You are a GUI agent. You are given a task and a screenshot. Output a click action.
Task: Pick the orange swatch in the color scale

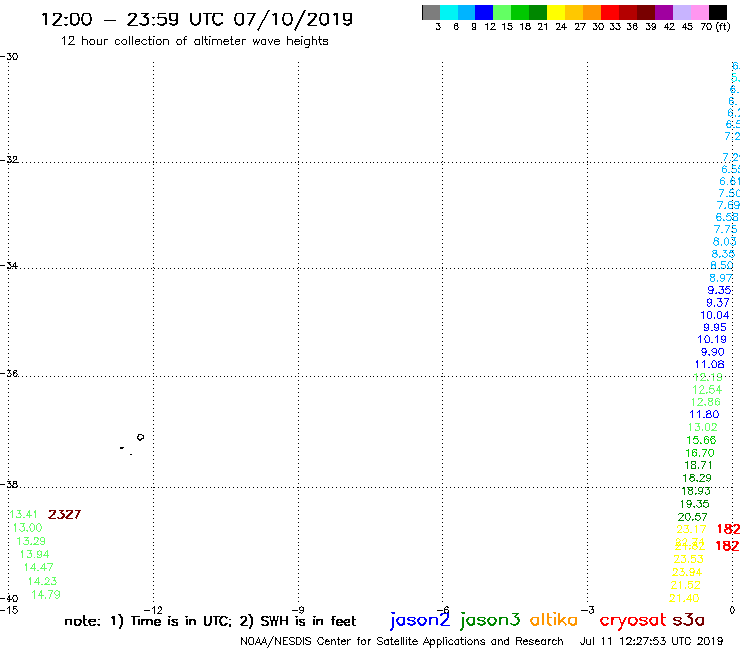click(x=592, y=12)
